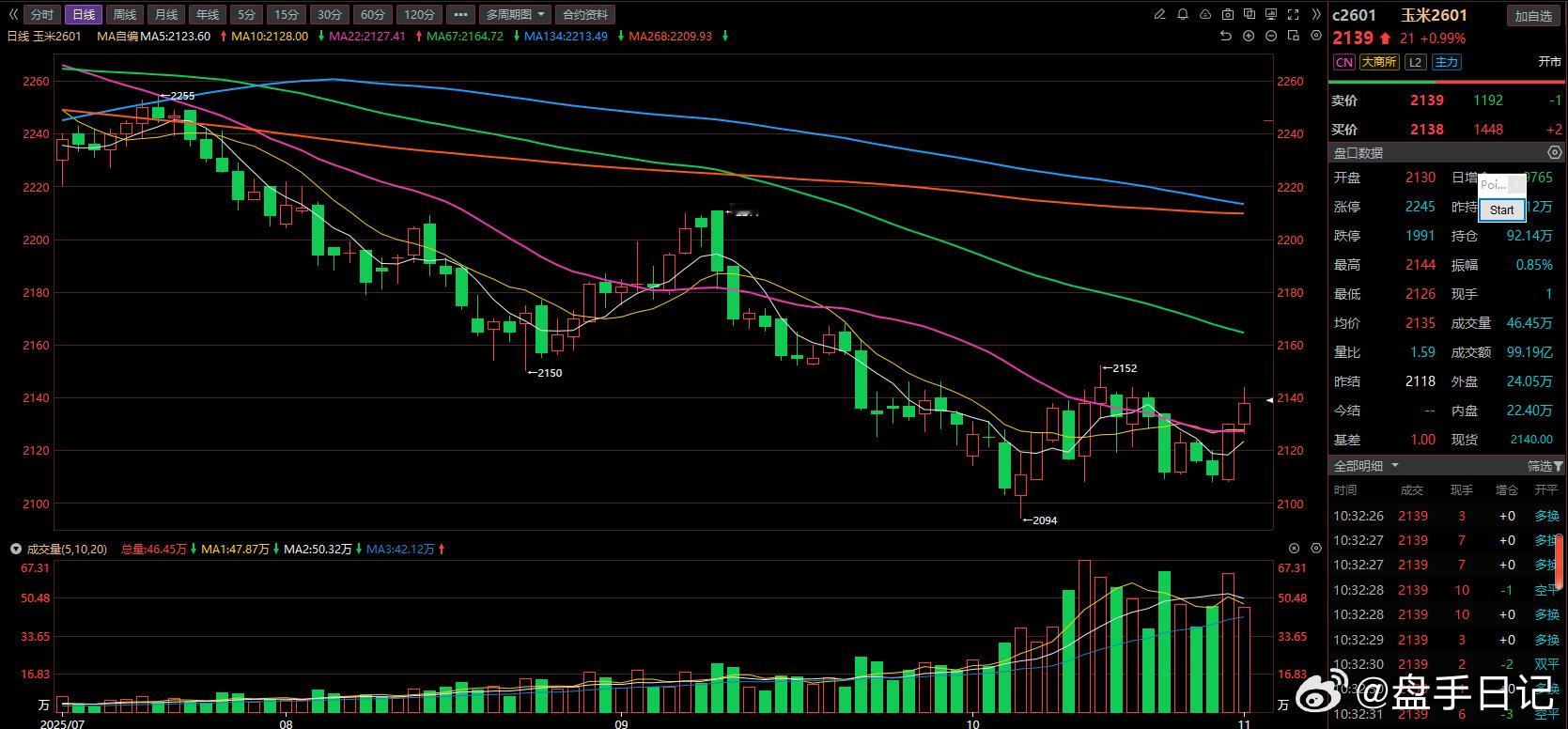
Task: Click the 买价 2138 bid row
Action: [1447, 130]
